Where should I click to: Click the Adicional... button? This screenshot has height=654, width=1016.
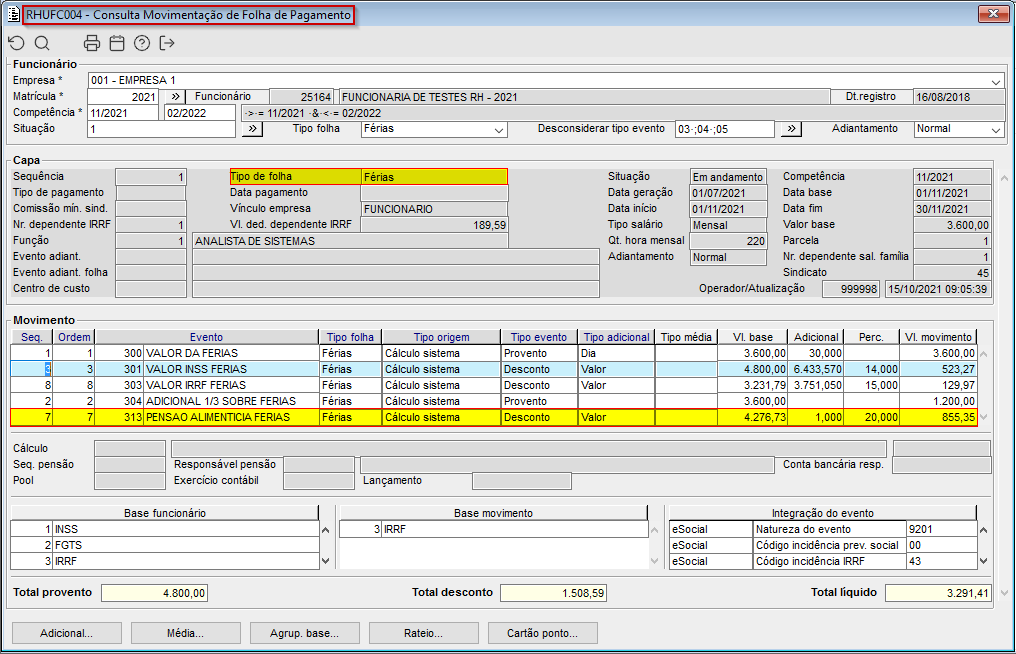(66, 633)
